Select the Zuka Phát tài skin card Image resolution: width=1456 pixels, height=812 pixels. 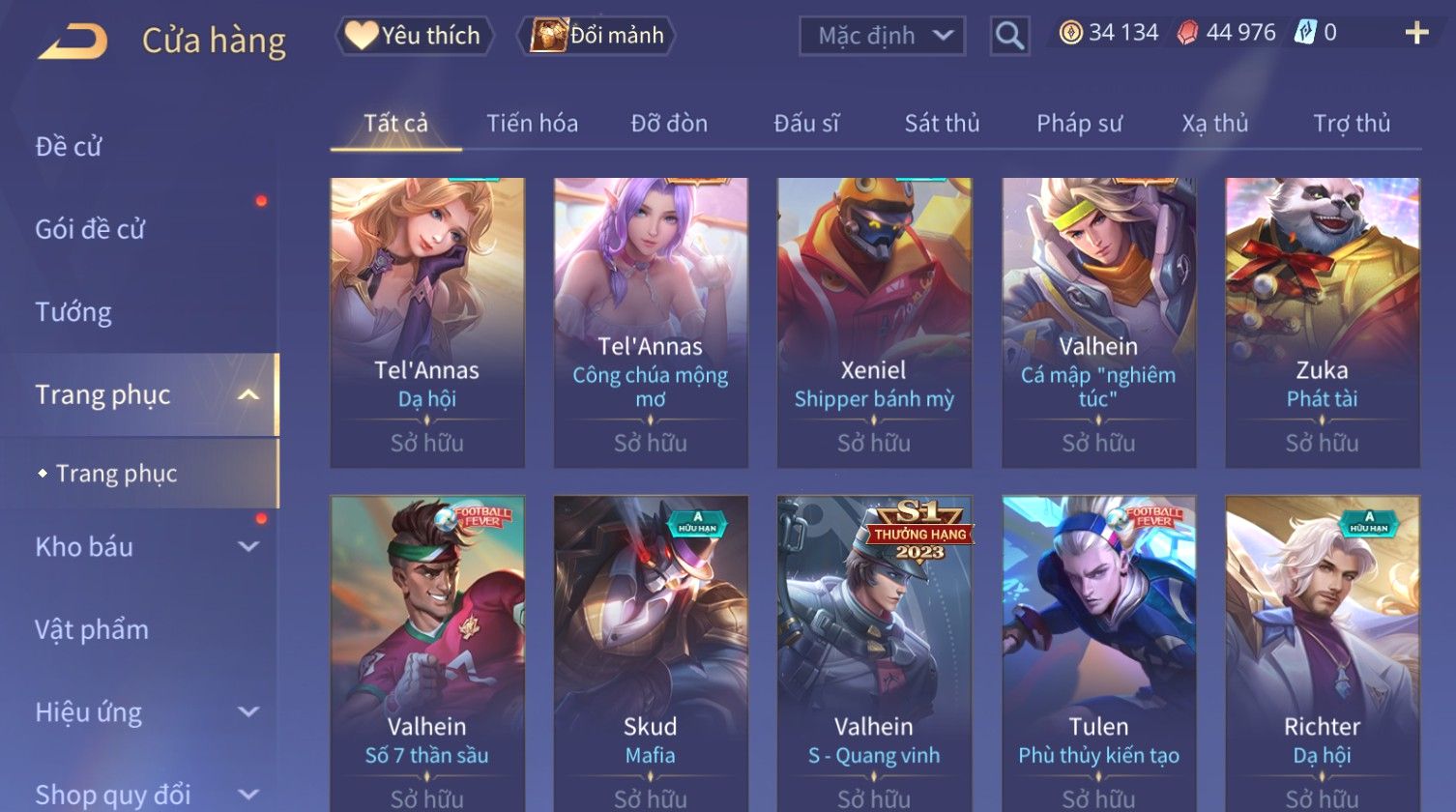pos(1322,323)
